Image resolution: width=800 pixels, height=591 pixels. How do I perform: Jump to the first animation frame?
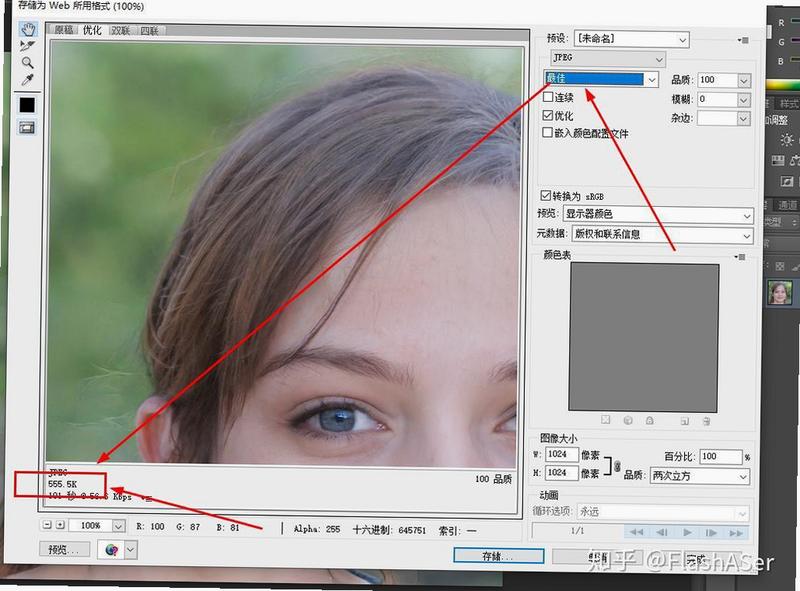pyautogui.click(x=637, y=532)
